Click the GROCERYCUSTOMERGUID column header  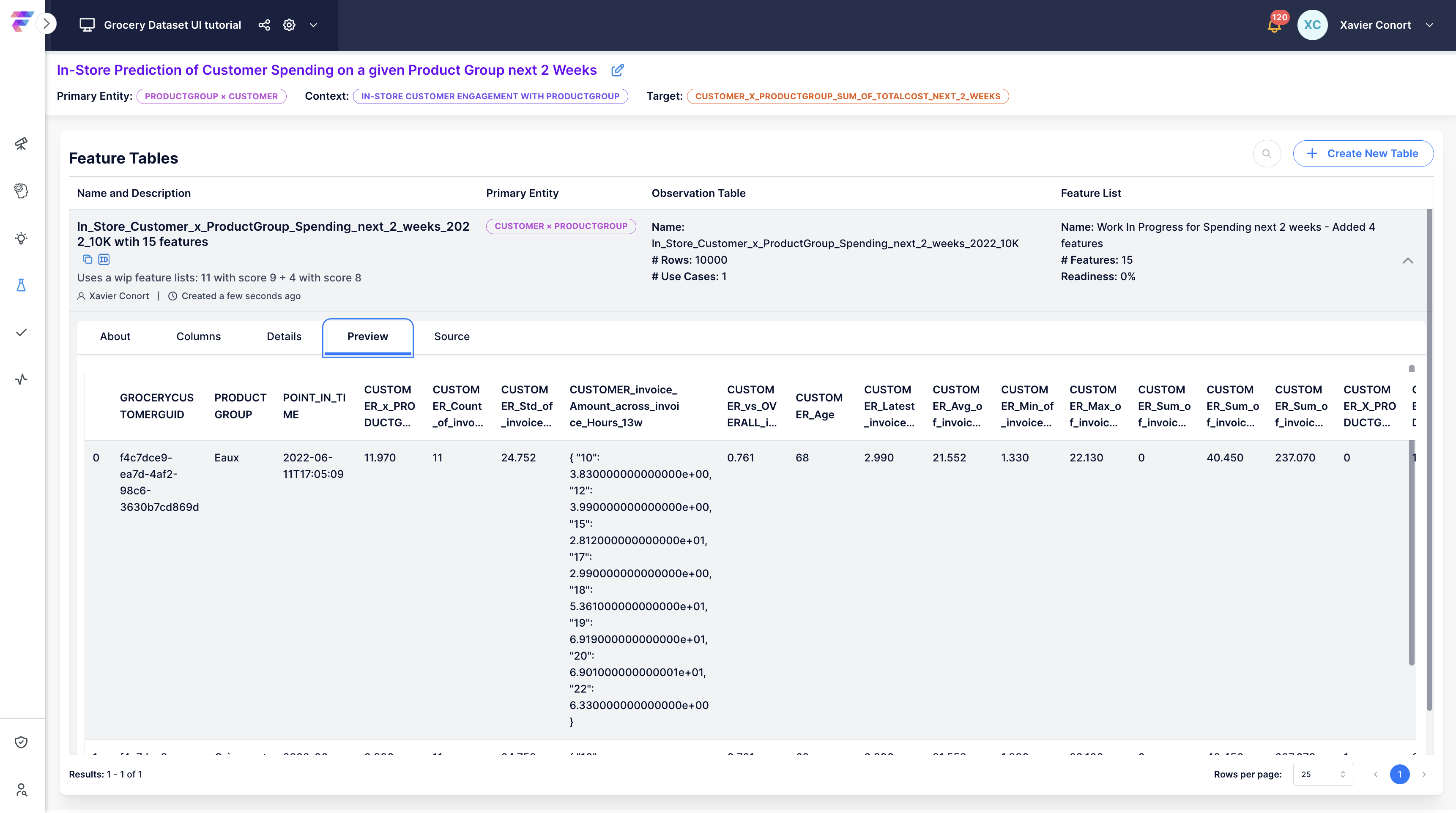click(156, 406)
